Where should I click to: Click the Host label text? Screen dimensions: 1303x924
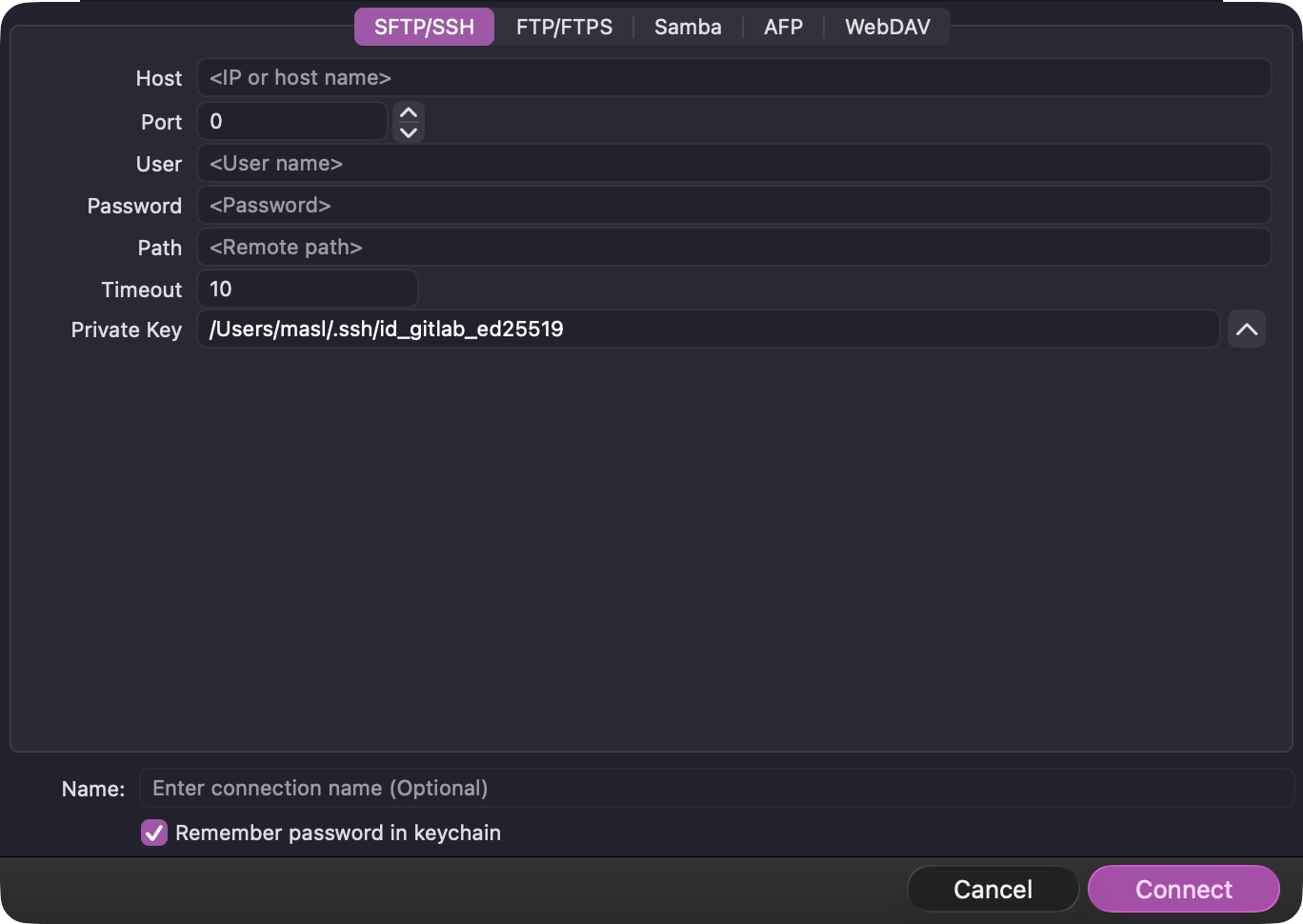158,77
